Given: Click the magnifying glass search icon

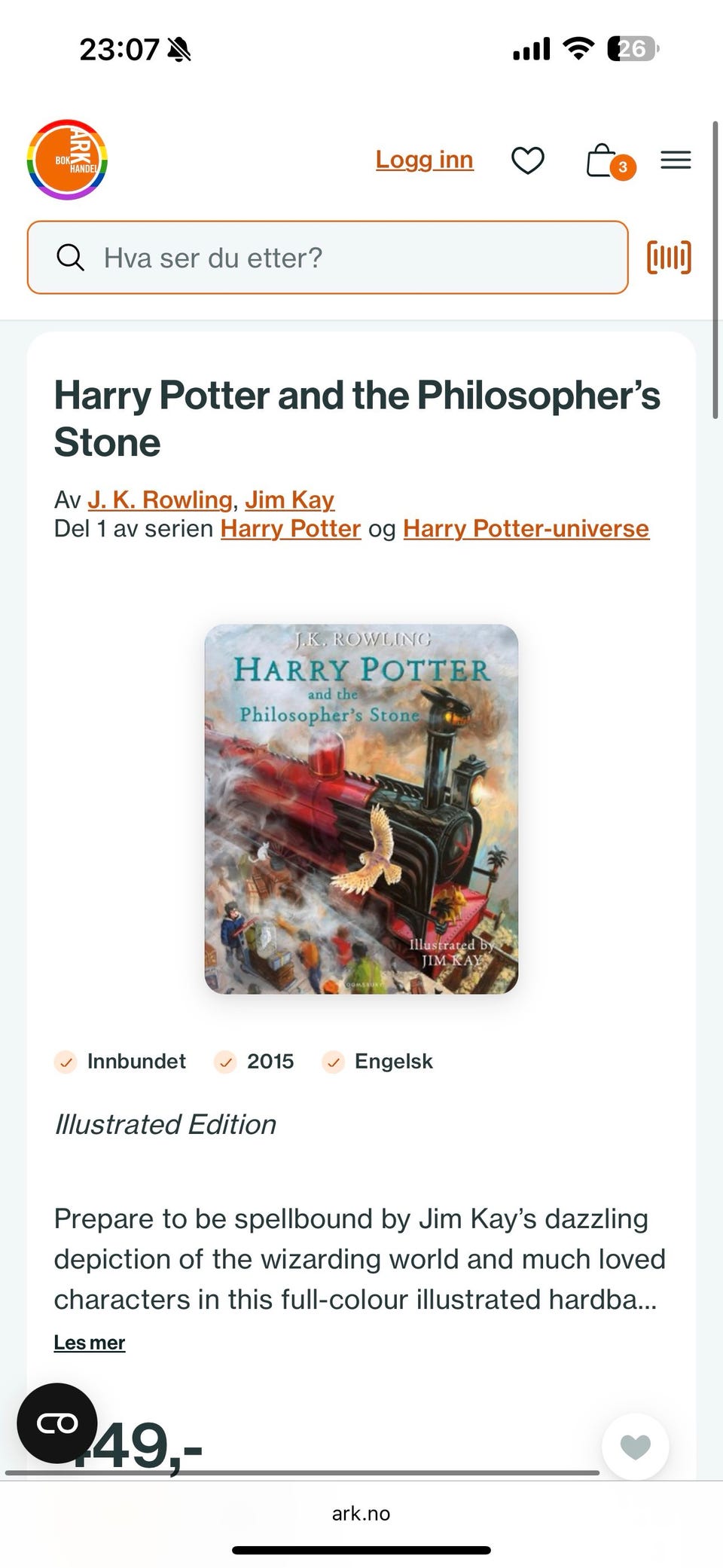Looking at the screenshot, I should click(70, 258).
